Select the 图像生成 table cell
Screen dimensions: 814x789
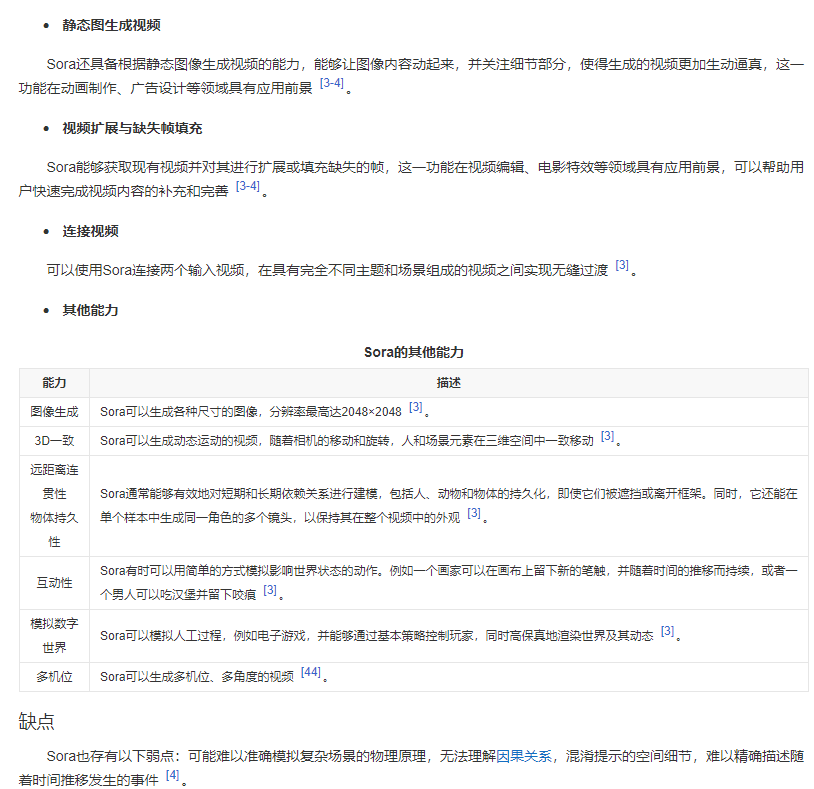coord(55,412)
